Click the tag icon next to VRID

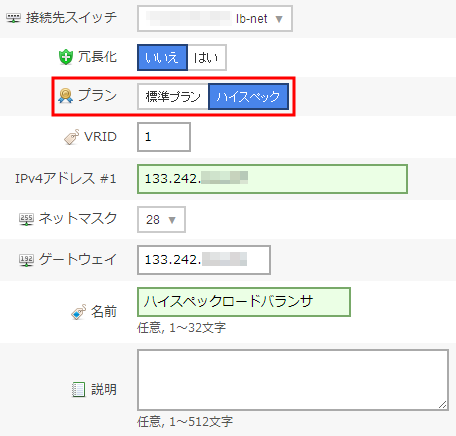(71, 137)
